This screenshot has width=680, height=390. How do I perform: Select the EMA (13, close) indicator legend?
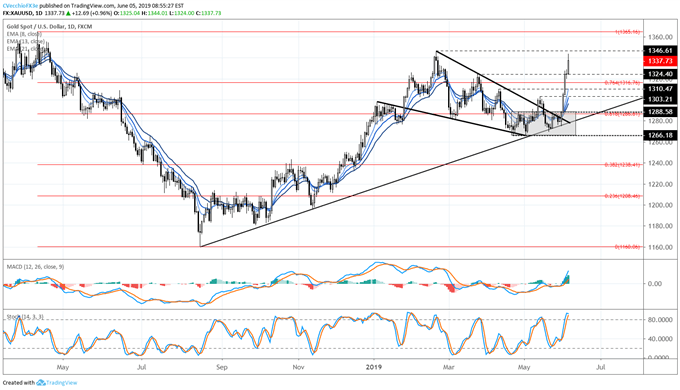coord(25,41)
